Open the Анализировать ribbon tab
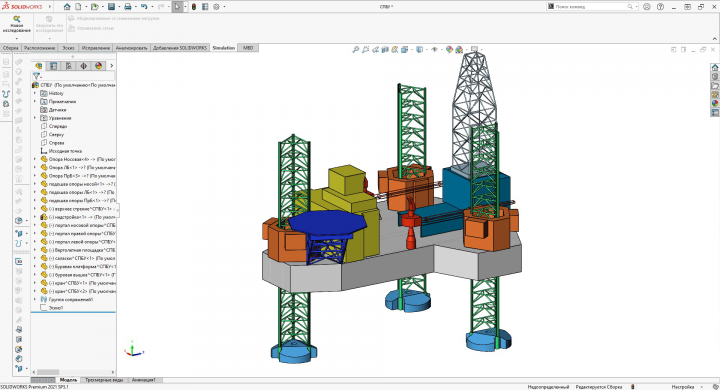 [x=131, y=48]
